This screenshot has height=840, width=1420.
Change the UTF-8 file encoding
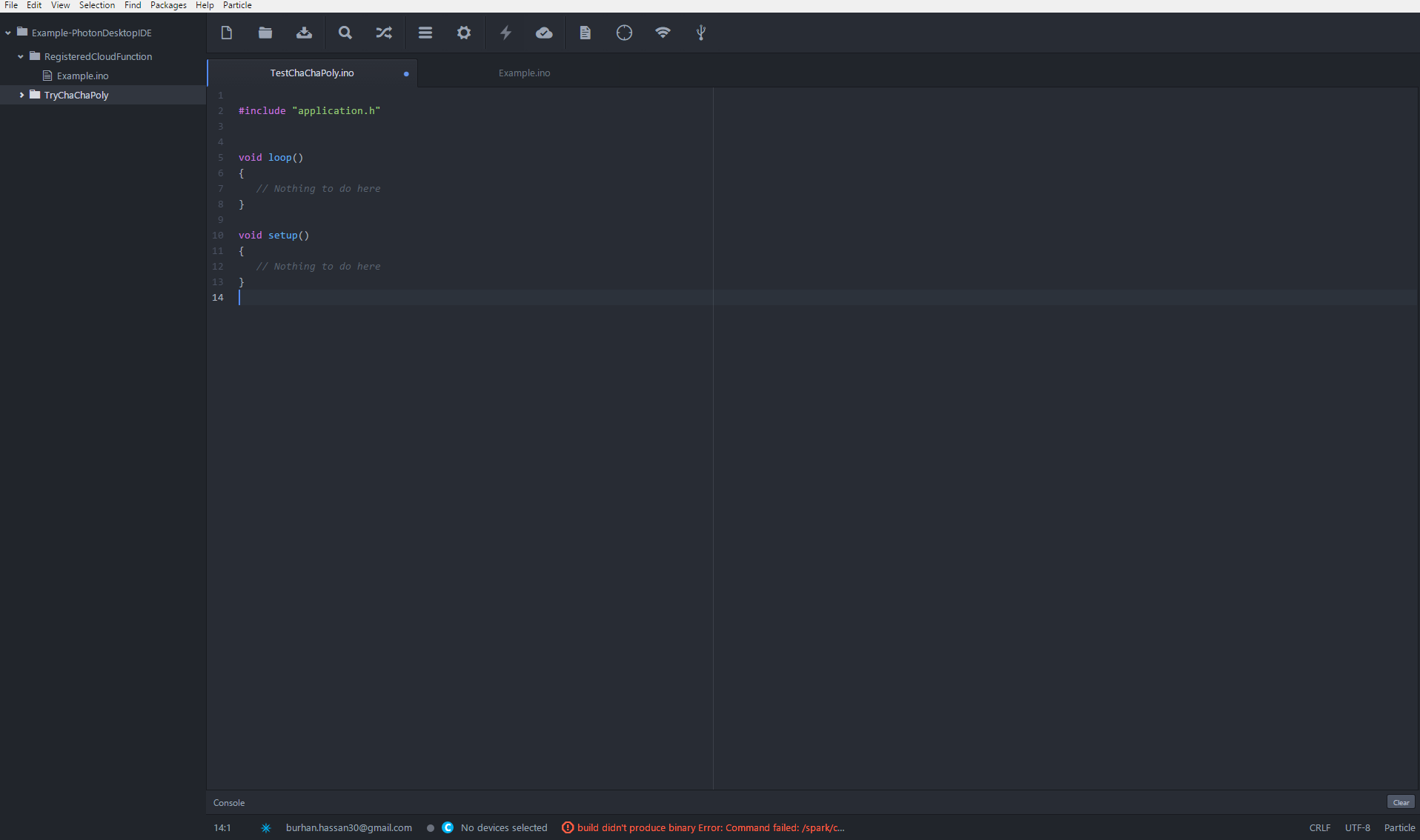pos(1358,828)
